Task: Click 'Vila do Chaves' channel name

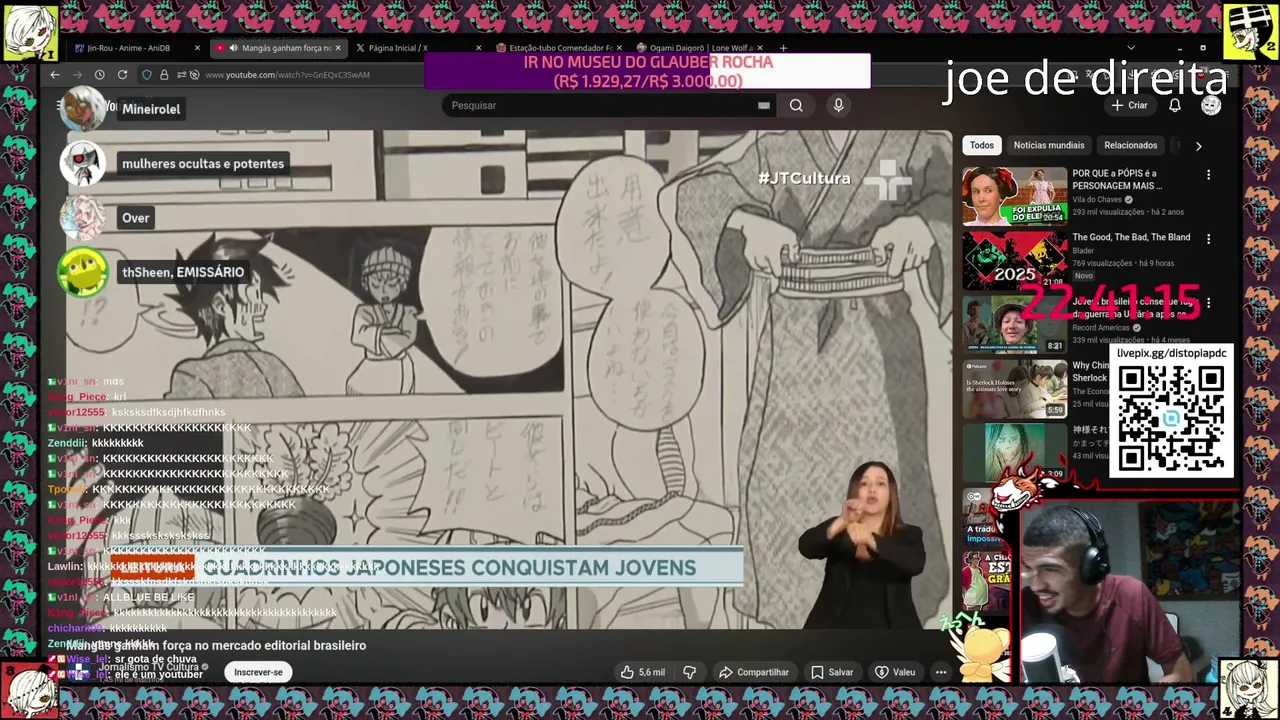Action: tap(1099, 200)
